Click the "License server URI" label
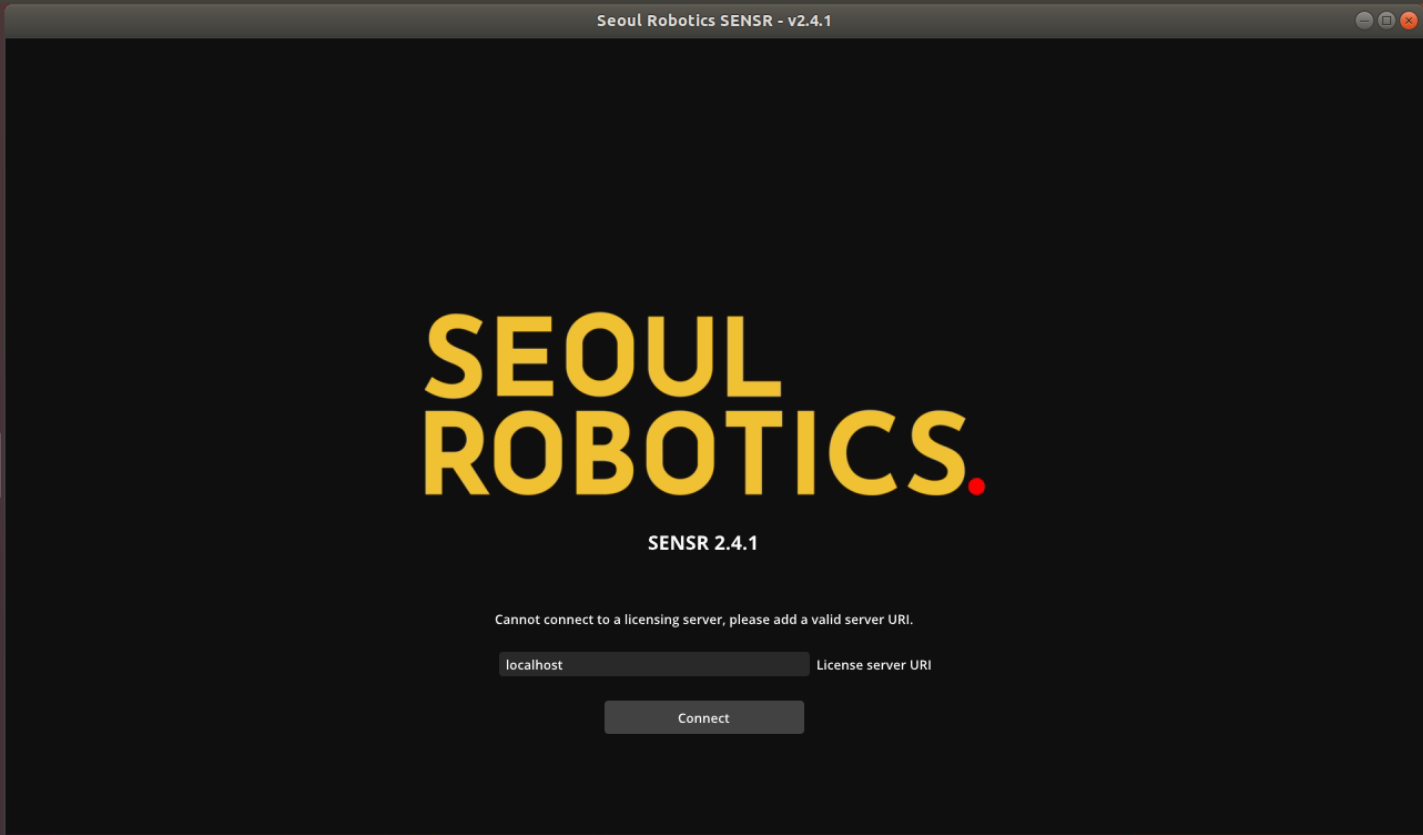1423x835 pixels. coord(874,664)
